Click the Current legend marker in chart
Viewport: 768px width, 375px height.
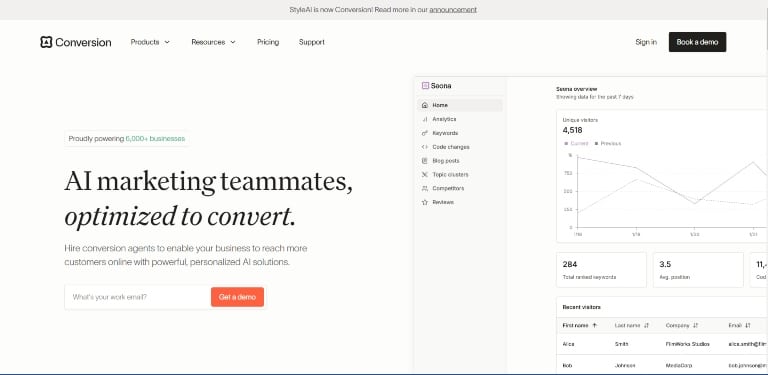[566, 143]
